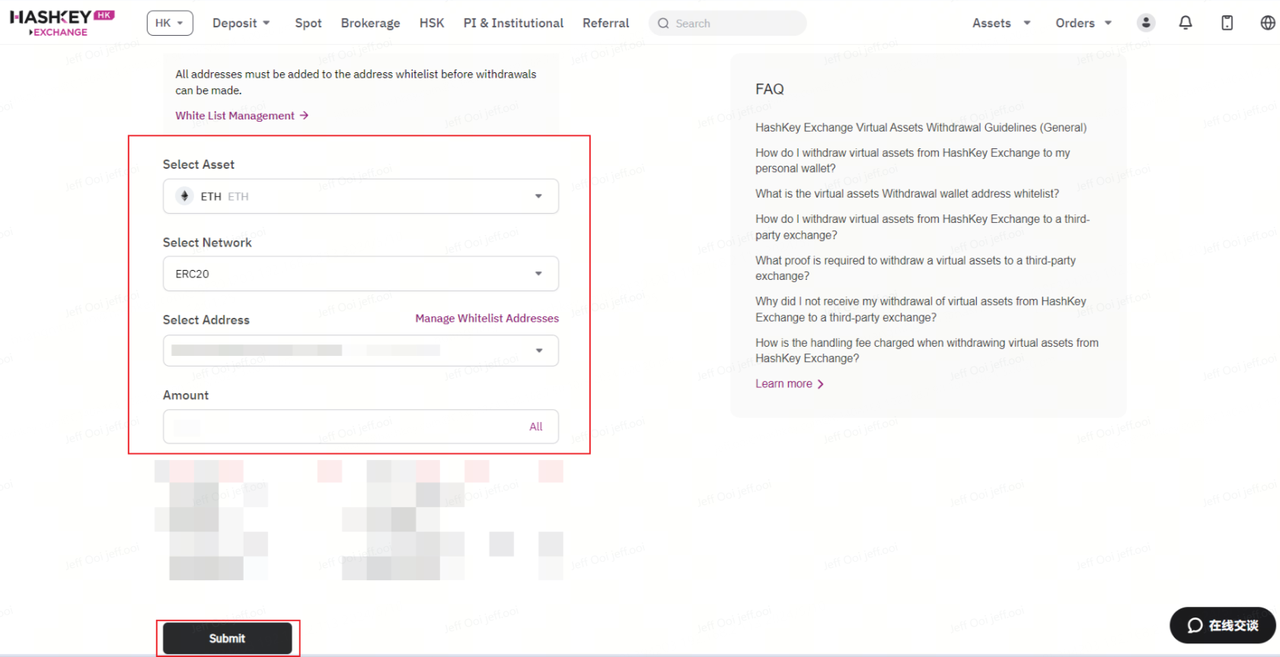Click the user profile icon
The image size is (1280, 657).
click(1145, 23)
